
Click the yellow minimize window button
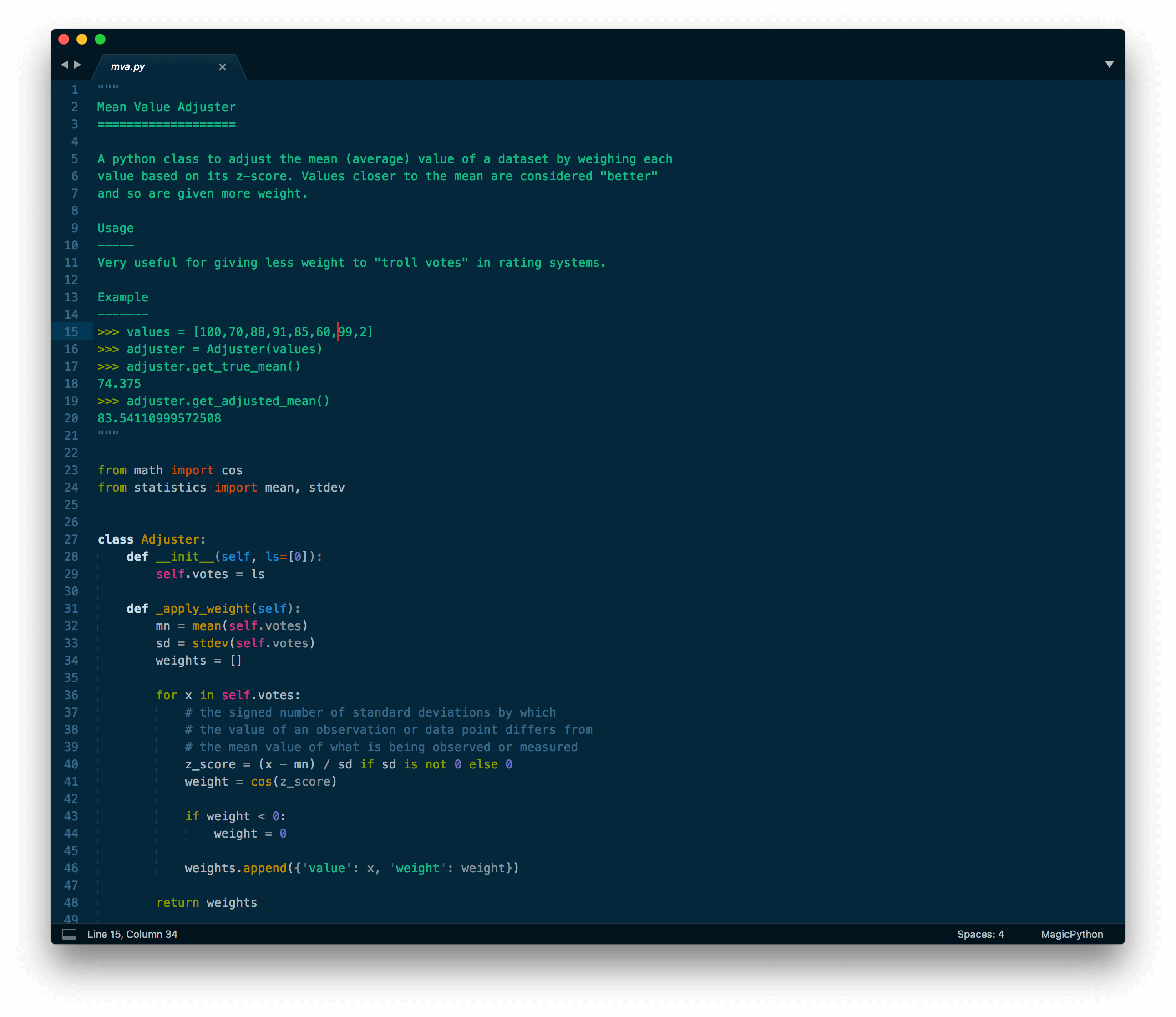tap(82, 39)
